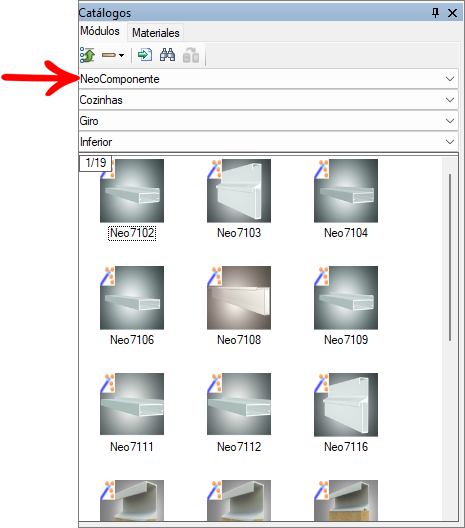Select the Neo7108 module thumbnail
Viewport: 465px width, 528px height.
239,298
